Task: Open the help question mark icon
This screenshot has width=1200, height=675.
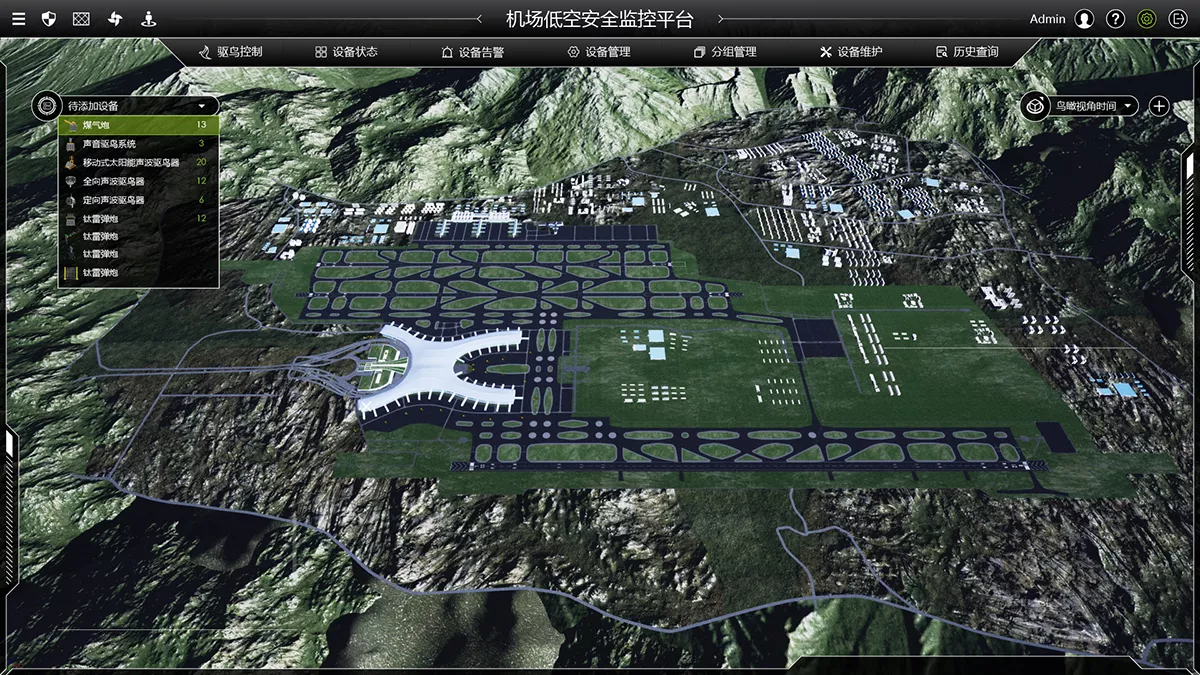Action: pyautogui.click(x=1116, y=19)
